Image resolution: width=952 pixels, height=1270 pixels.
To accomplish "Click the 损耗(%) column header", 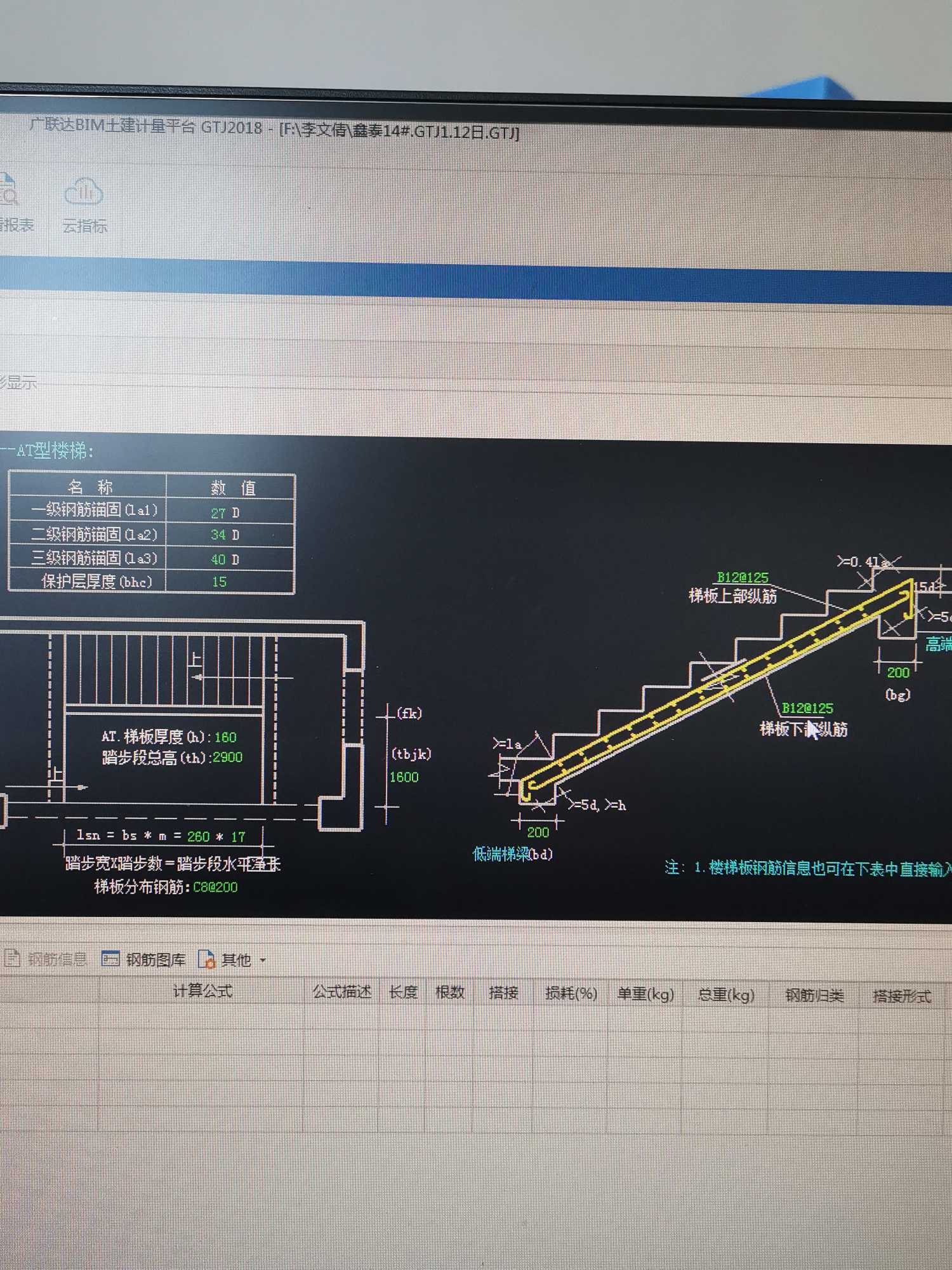I will (x=571, y=994).
